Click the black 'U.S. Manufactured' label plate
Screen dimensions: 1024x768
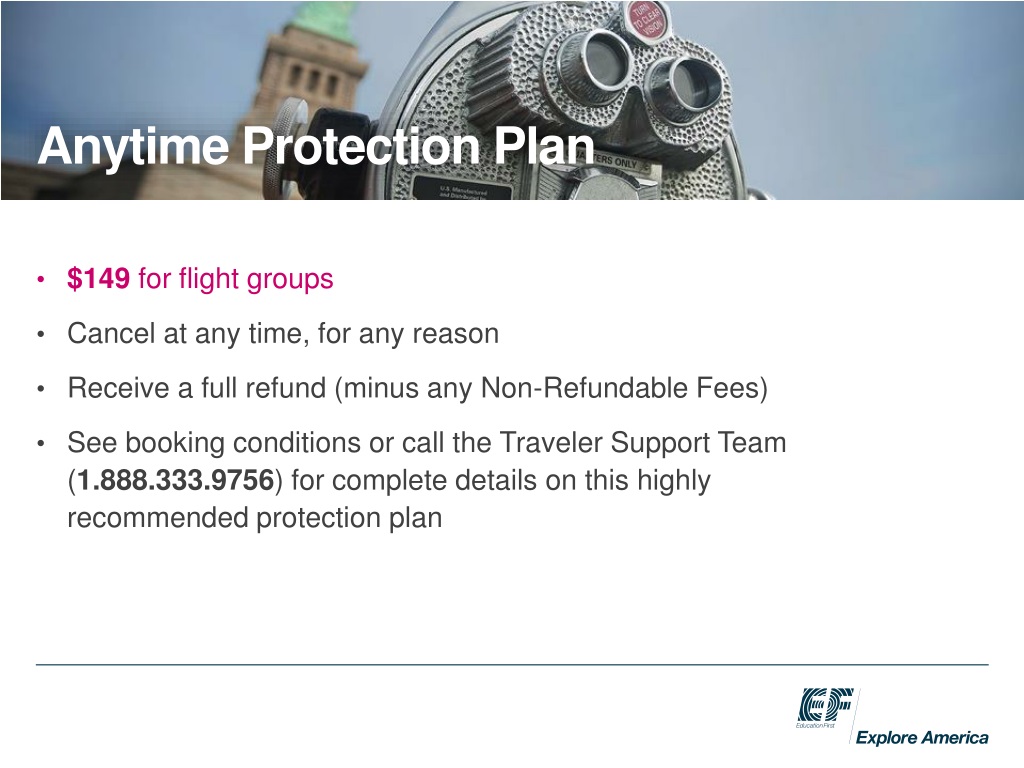(461, 190)
